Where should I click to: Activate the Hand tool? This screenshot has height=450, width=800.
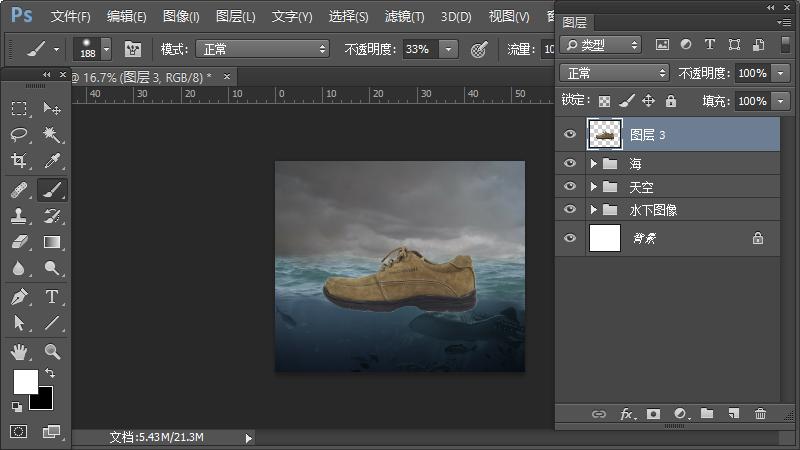pyautogui.click(x=19, y=352)
